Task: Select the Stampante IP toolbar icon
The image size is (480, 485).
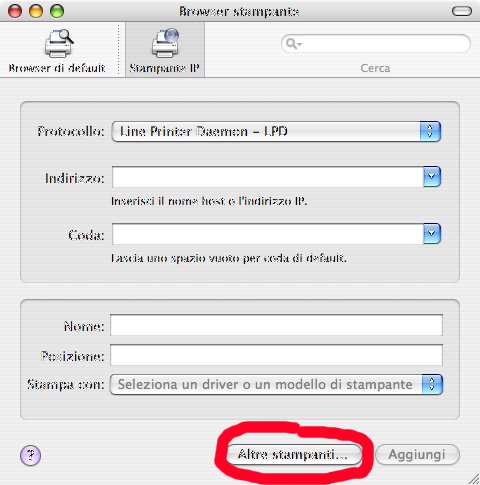Action: [x=165, y=51]
